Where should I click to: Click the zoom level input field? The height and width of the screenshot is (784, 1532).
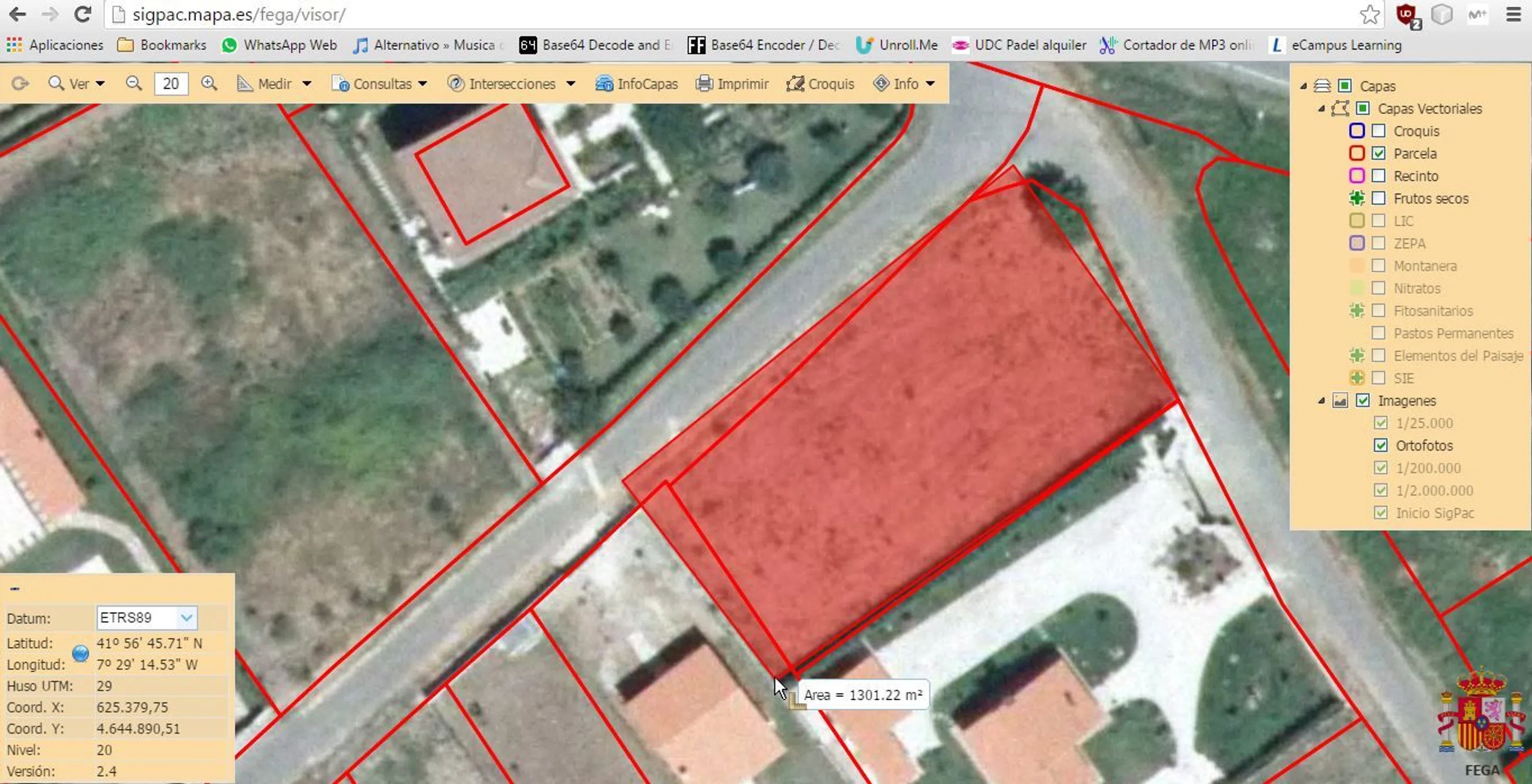coord(171,84)
